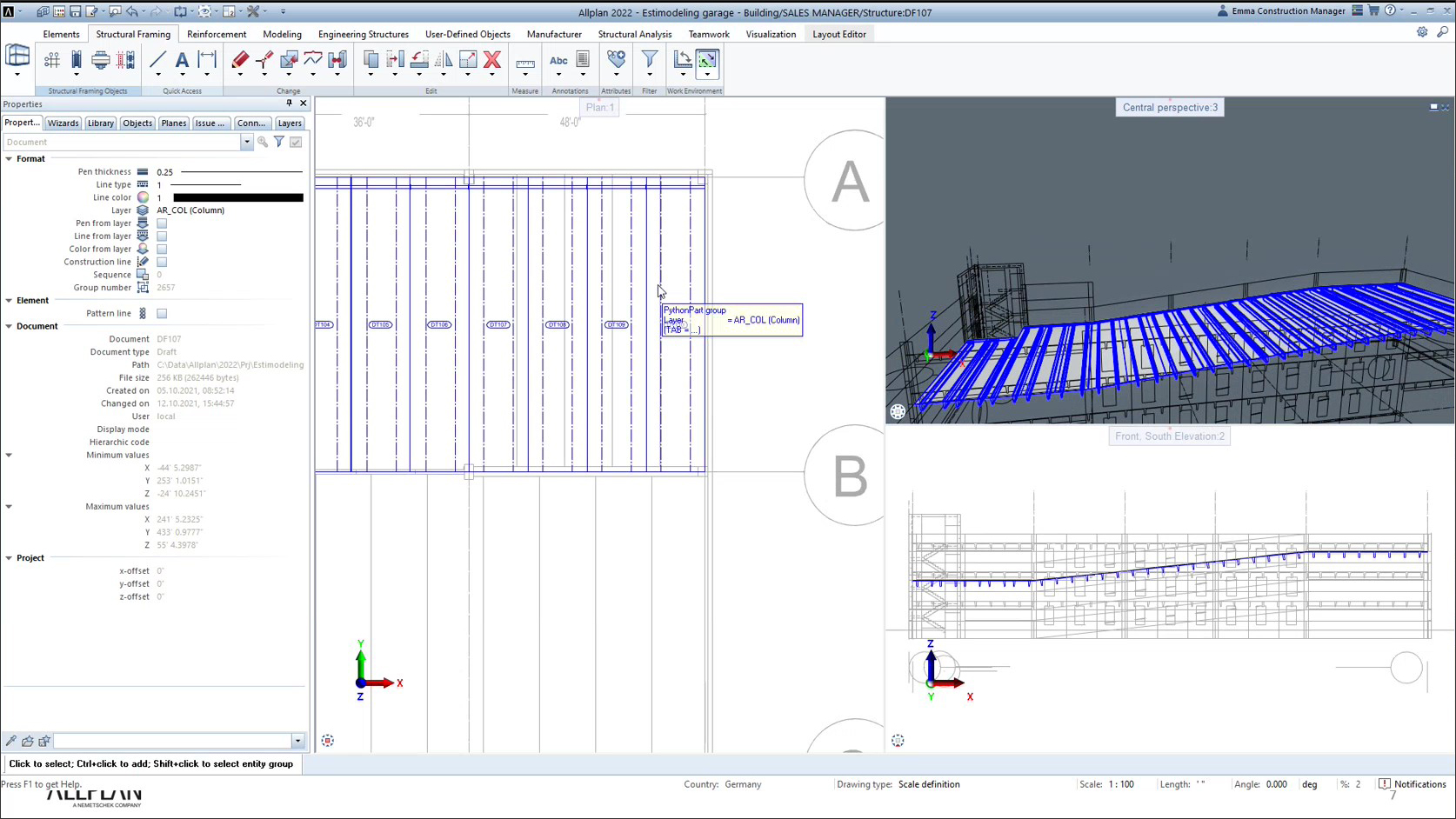
Task: Click the black Line color swatch
Action: [238, 198]
